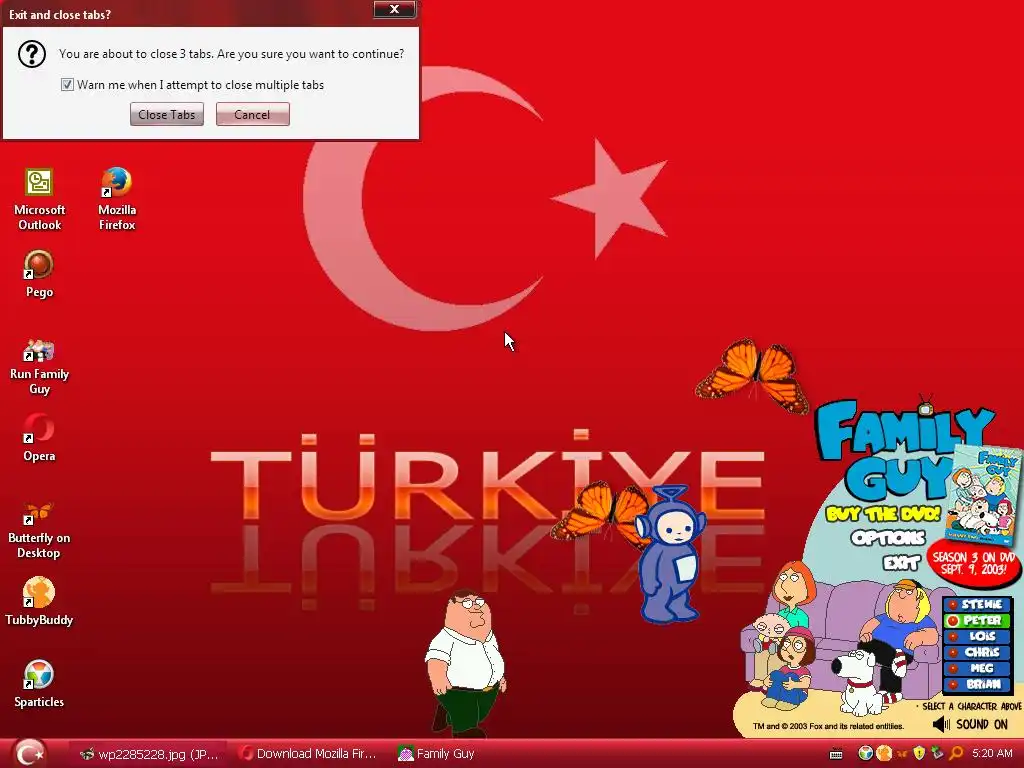Click the TubbyBuddy icon in system tray

pyautogui.click(x=884, y=754)
